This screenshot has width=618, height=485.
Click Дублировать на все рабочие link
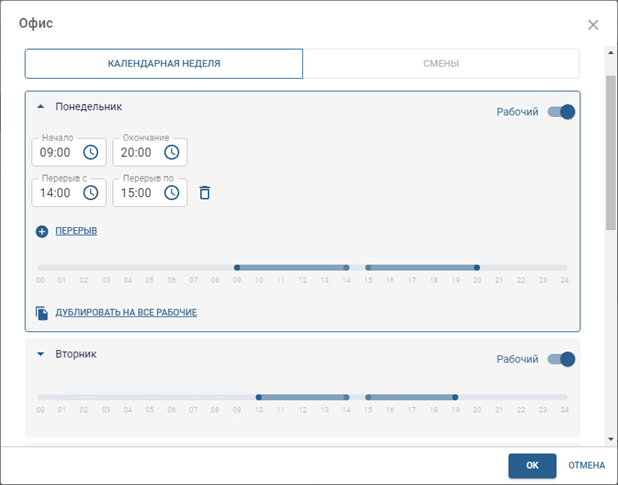click(x=126, y=313)
